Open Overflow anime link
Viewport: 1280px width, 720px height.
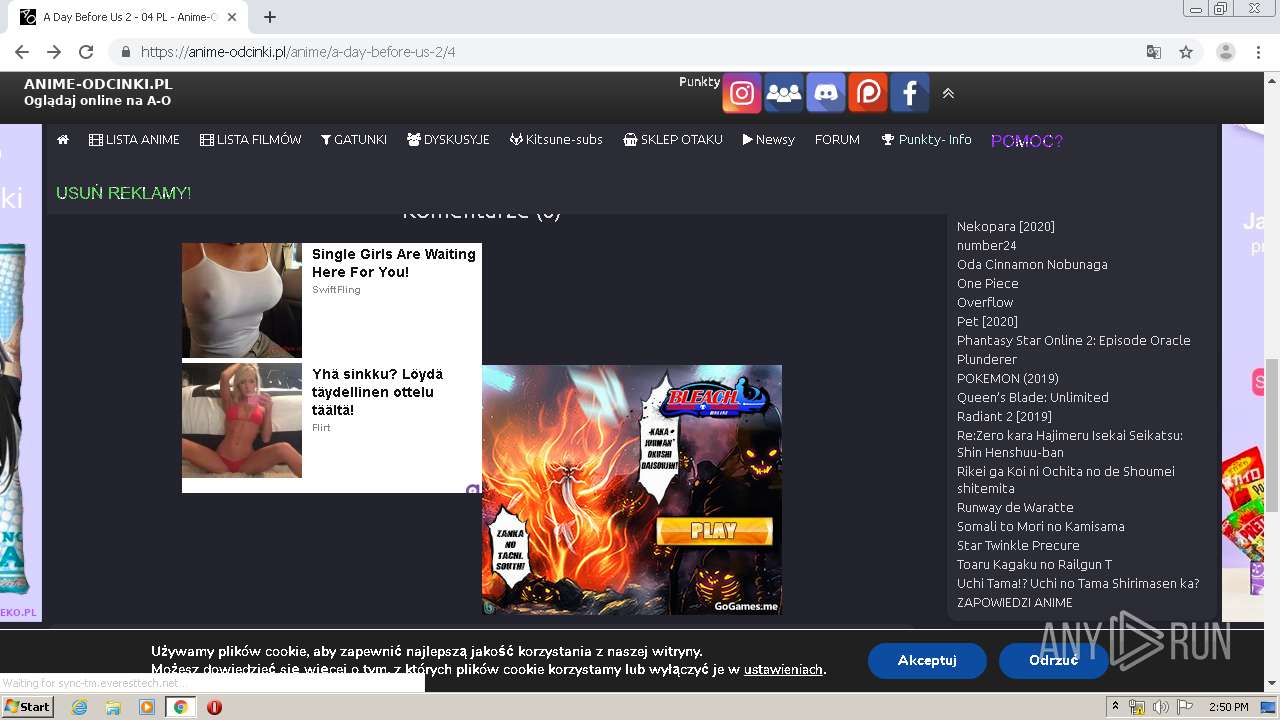(985, 303)
